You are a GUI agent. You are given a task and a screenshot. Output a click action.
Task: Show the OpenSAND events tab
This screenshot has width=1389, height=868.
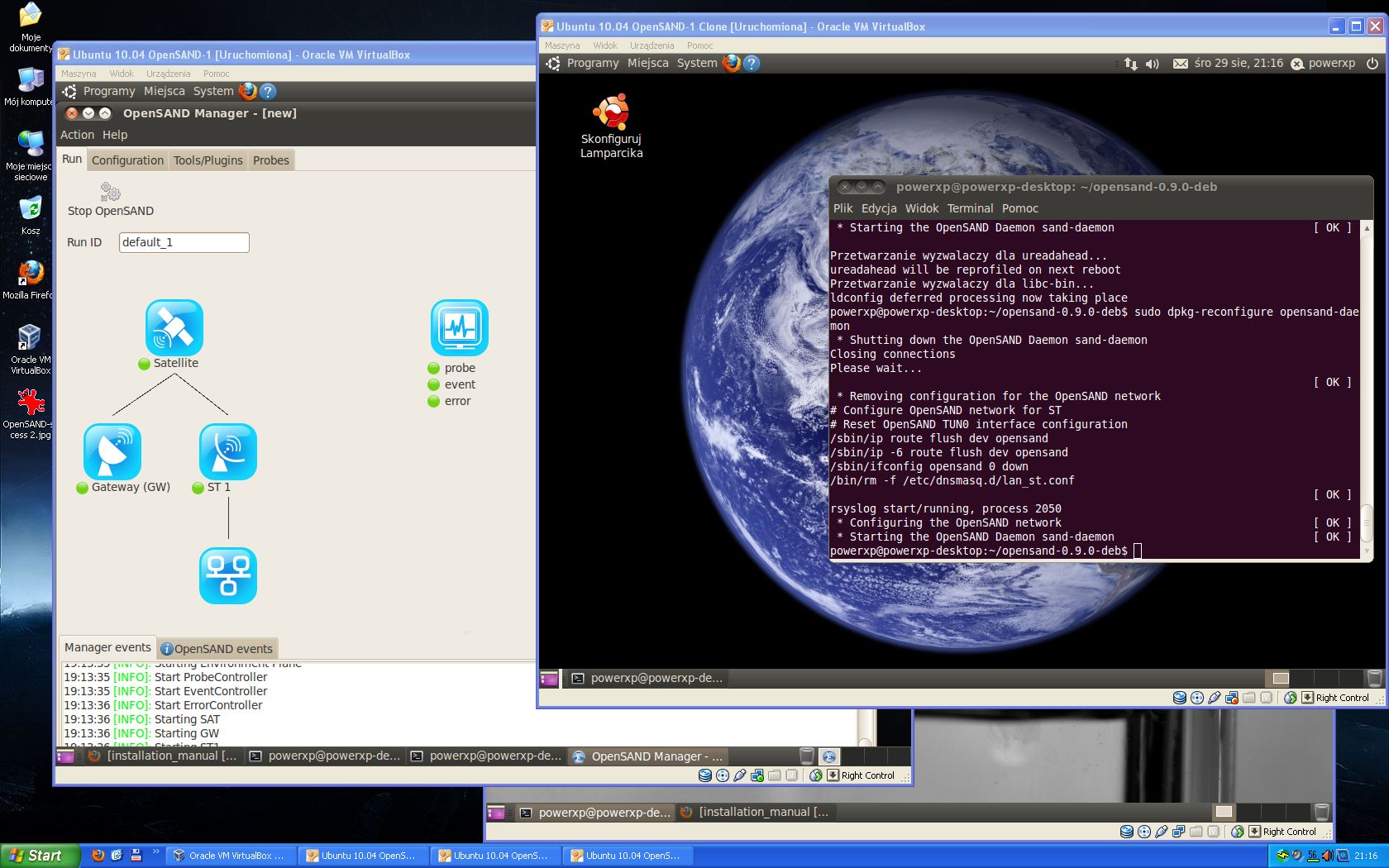click(217, 649)
